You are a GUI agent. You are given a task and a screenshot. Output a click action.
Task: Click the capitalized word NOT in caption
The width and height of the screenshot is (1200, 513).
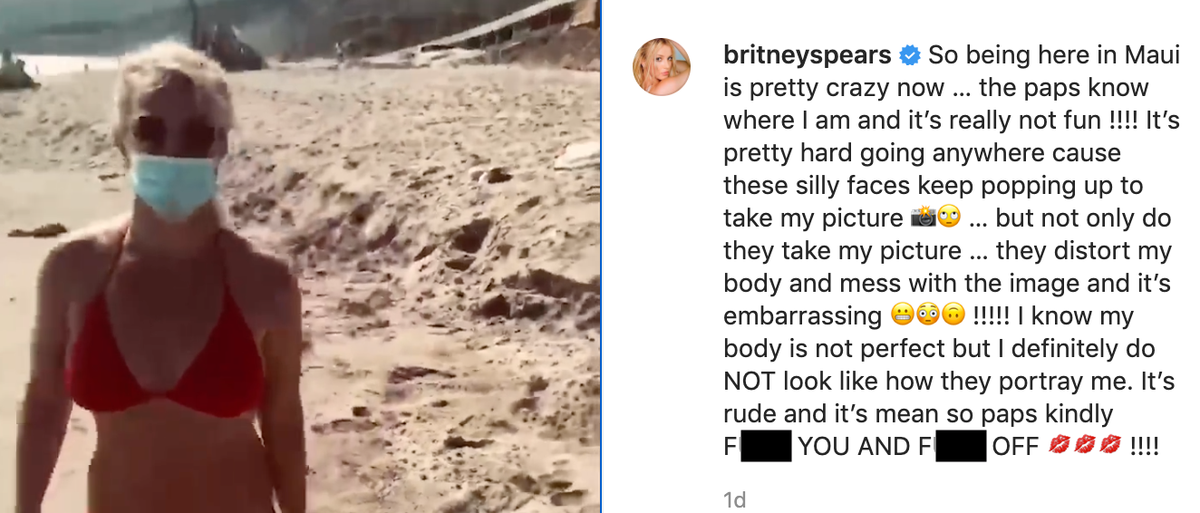[751, 381]
